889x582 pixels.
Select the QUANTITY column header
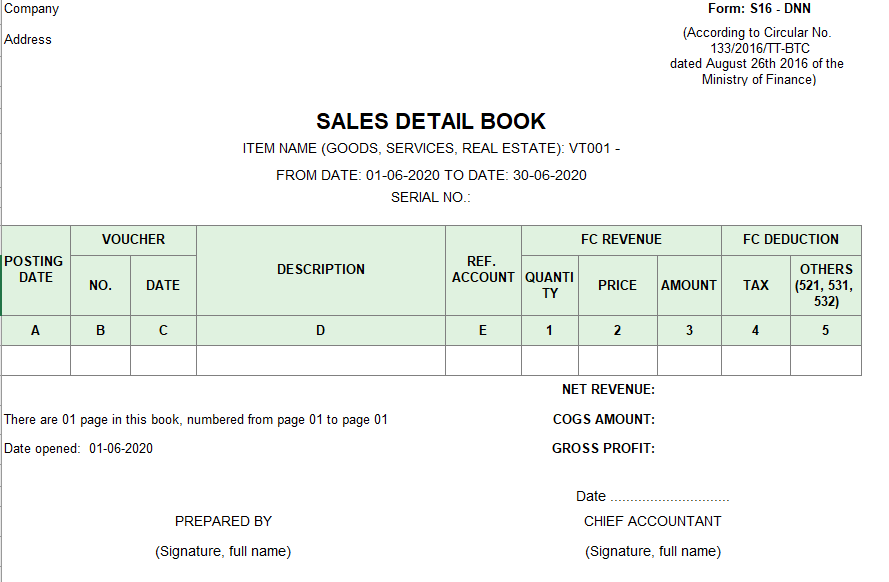(550, 285)
